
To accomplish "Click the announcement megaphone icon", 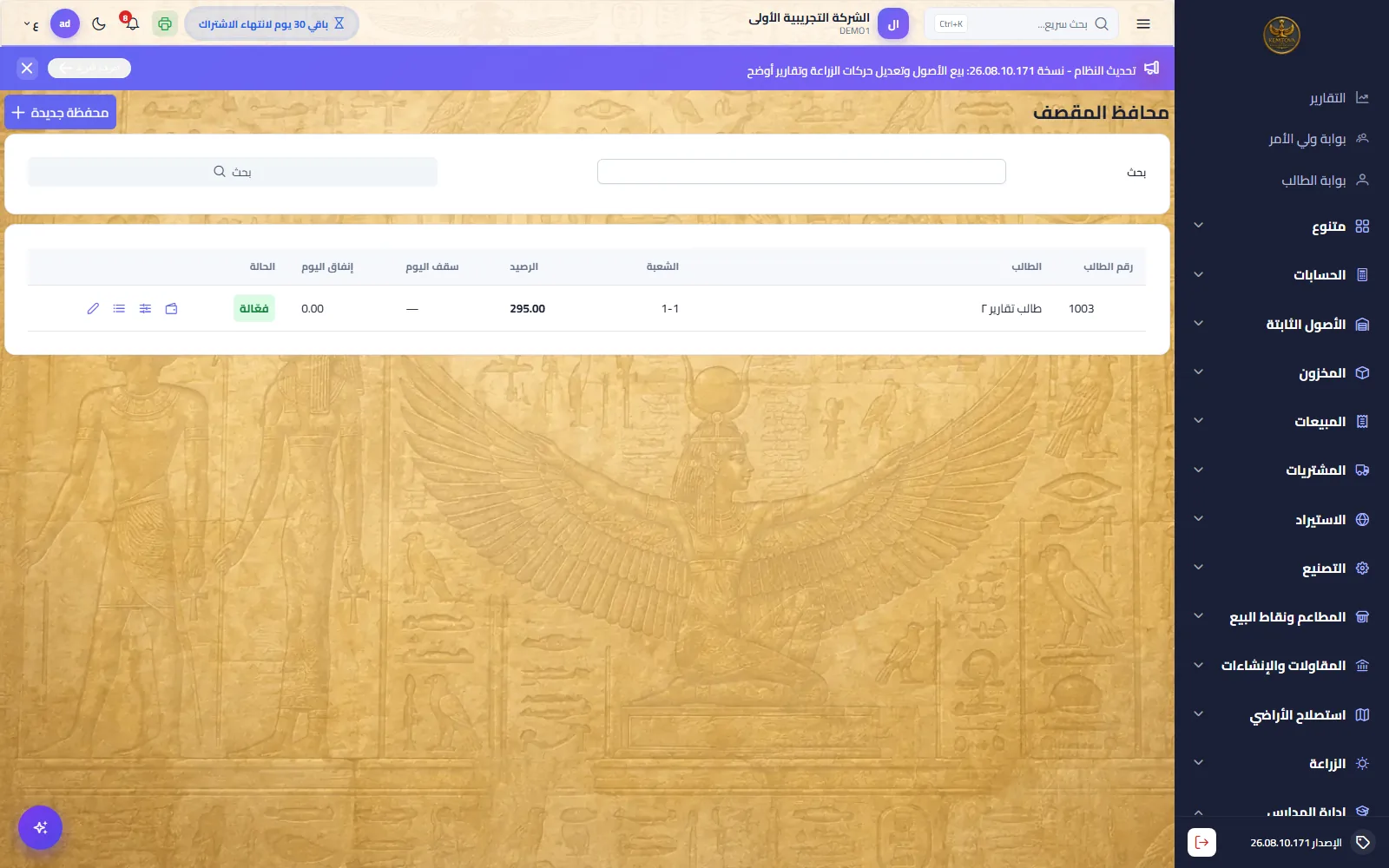I will 1151,68.
